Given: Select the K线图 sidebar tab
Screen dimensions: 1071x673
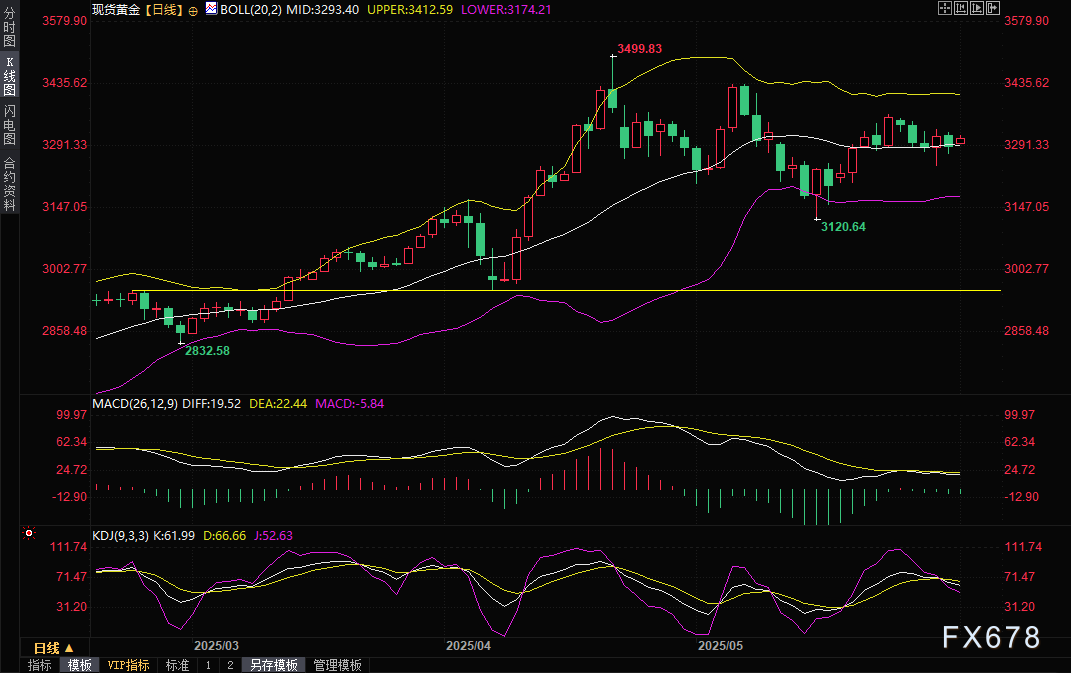Looking at the screenshot, I should pyautogui.click(x=9, y=76).
